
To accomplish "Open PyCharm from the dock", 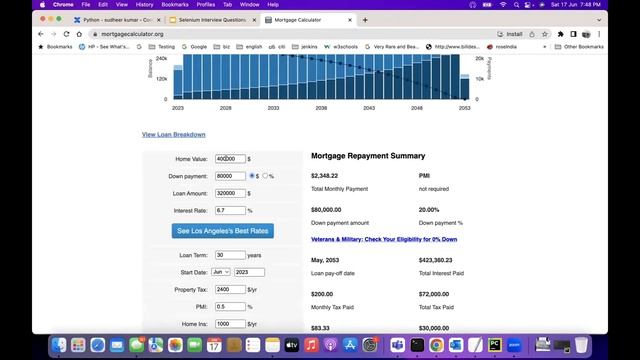I will (495, 345).
